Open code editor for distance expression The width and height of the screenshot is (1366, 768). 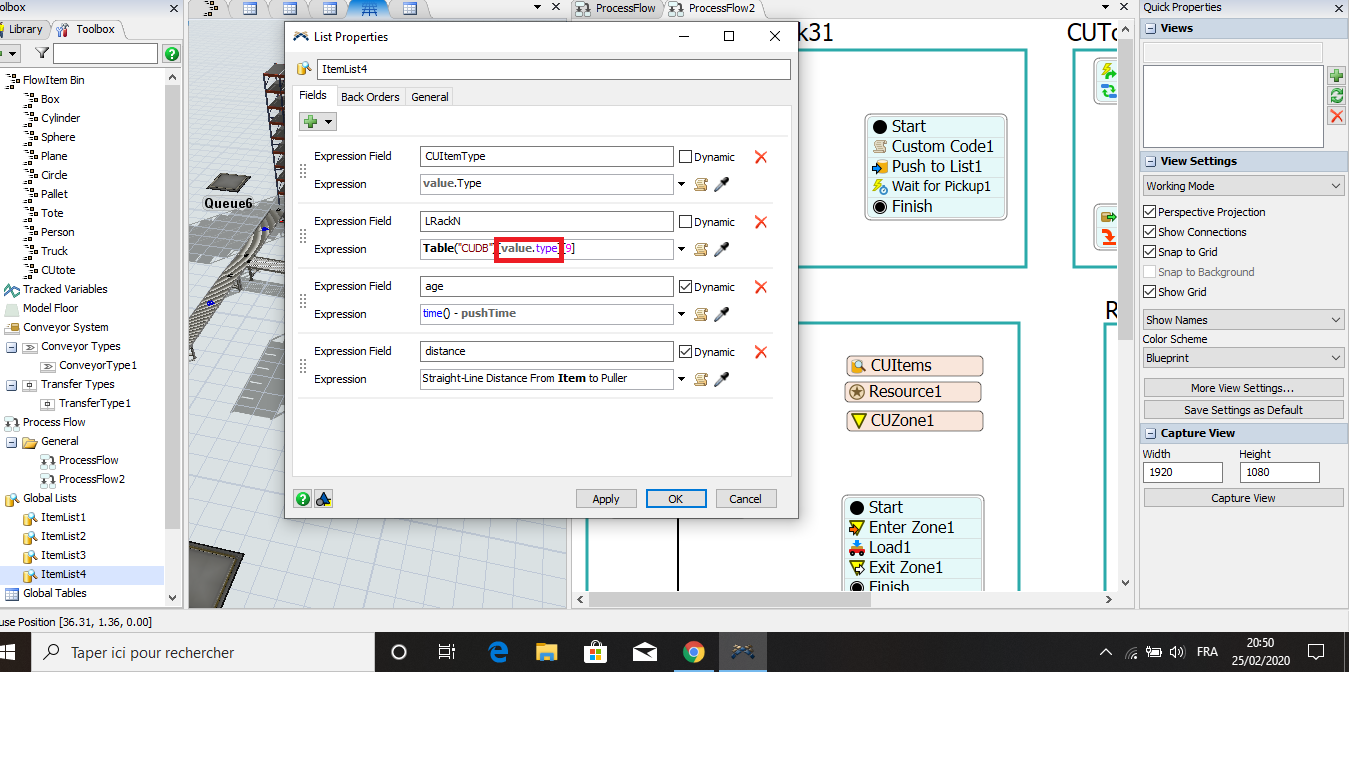701,379
